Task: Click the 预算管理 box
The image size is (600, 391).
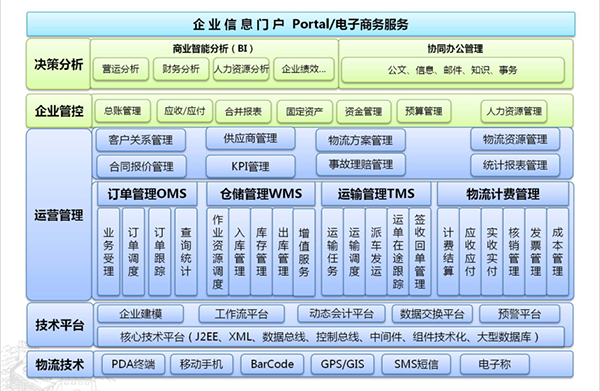Action: (424, 111)
